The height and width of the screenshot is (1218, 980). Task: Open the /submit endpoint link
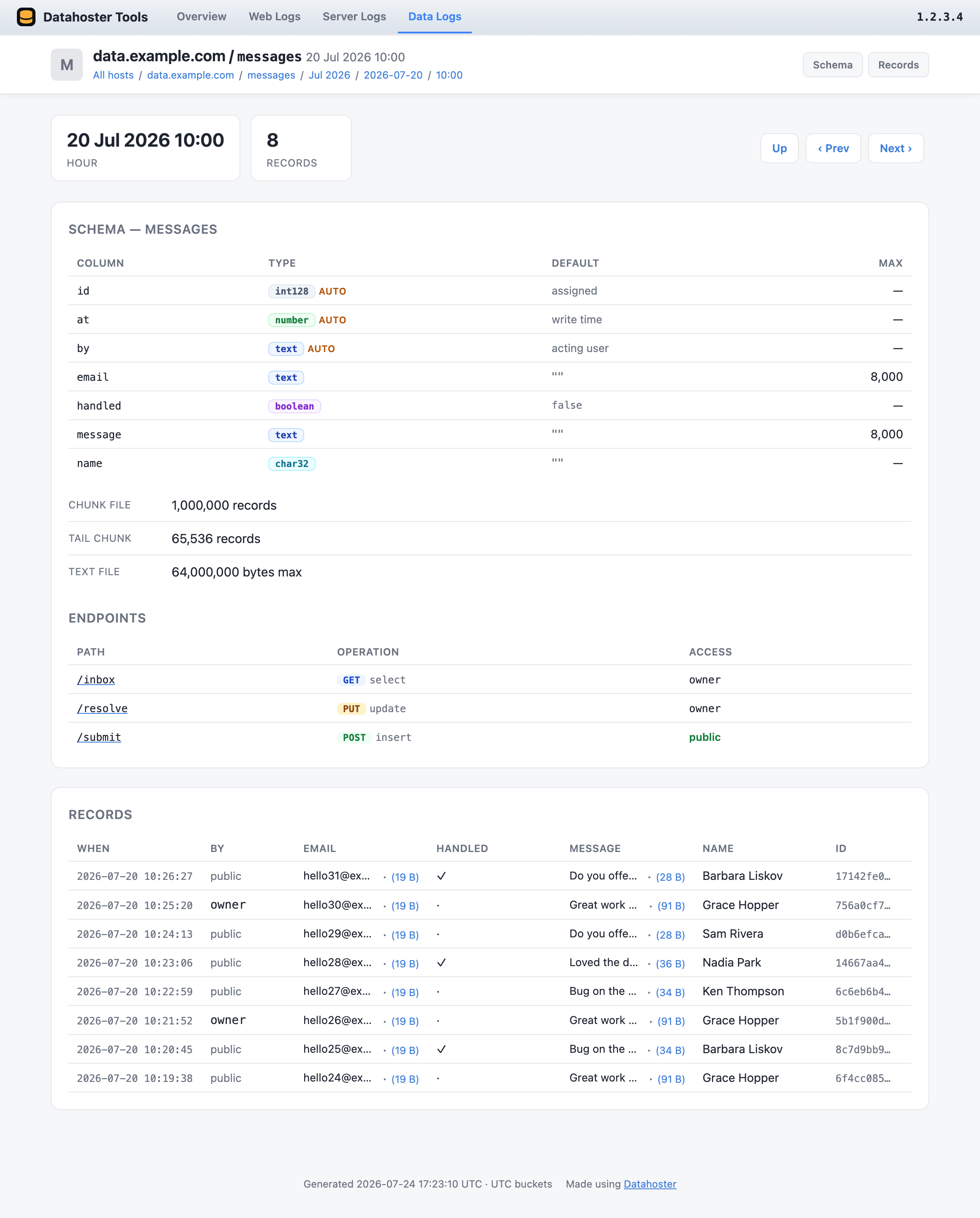coord(99,737)
